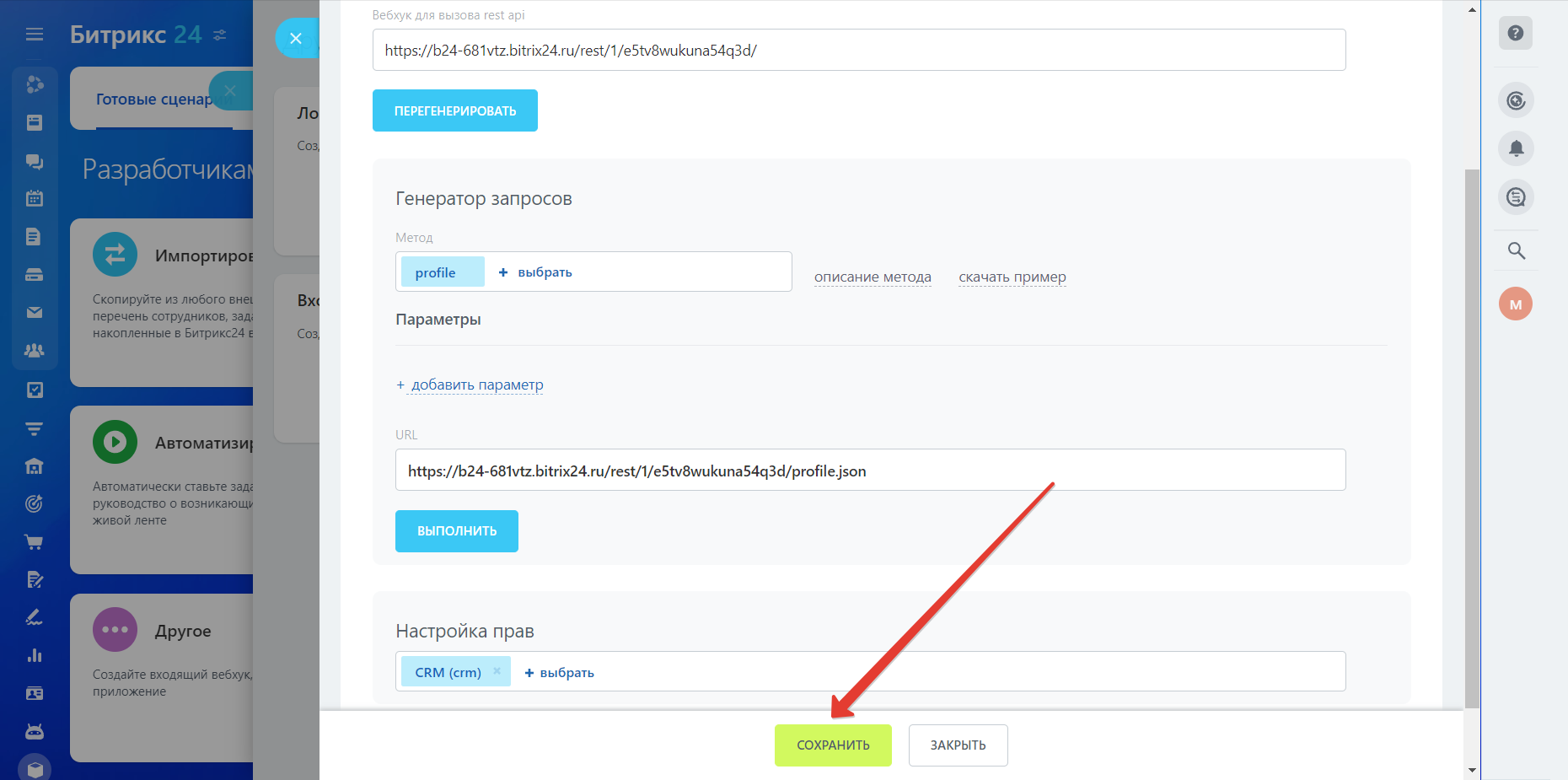Image resolution: width=1568 pixels, height=780 pixels.
Task: Open the help question mark icon
Action: (x=1516, y=33)
